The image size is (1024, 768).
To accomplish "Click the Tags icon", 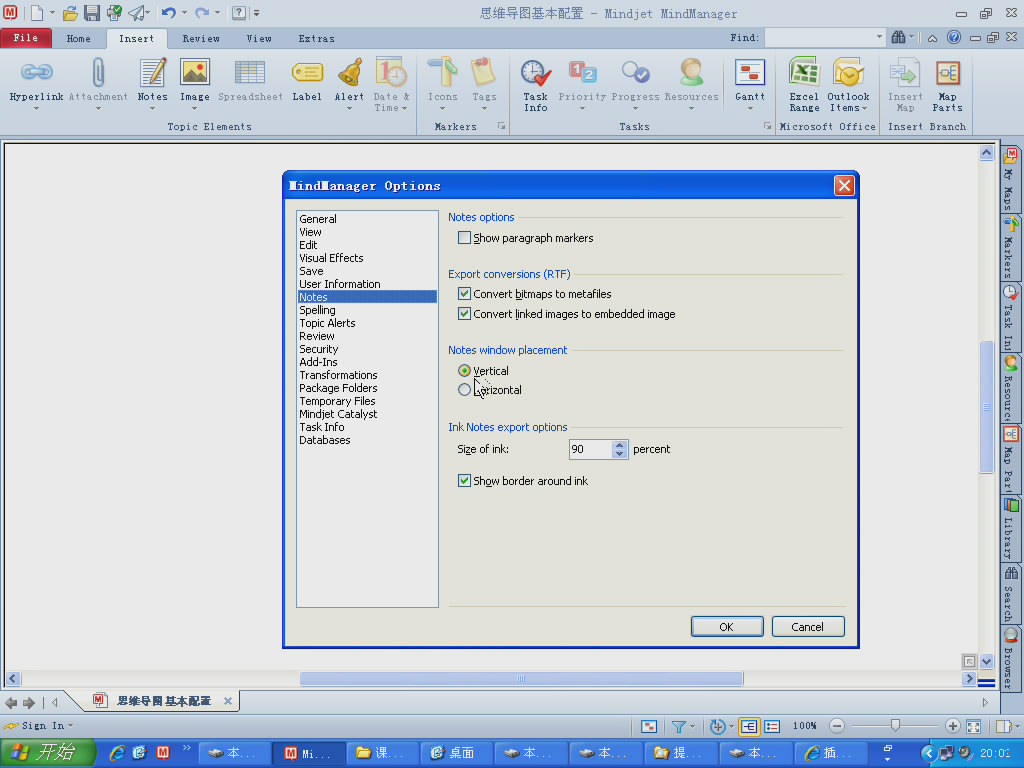I will pos(484,72).
